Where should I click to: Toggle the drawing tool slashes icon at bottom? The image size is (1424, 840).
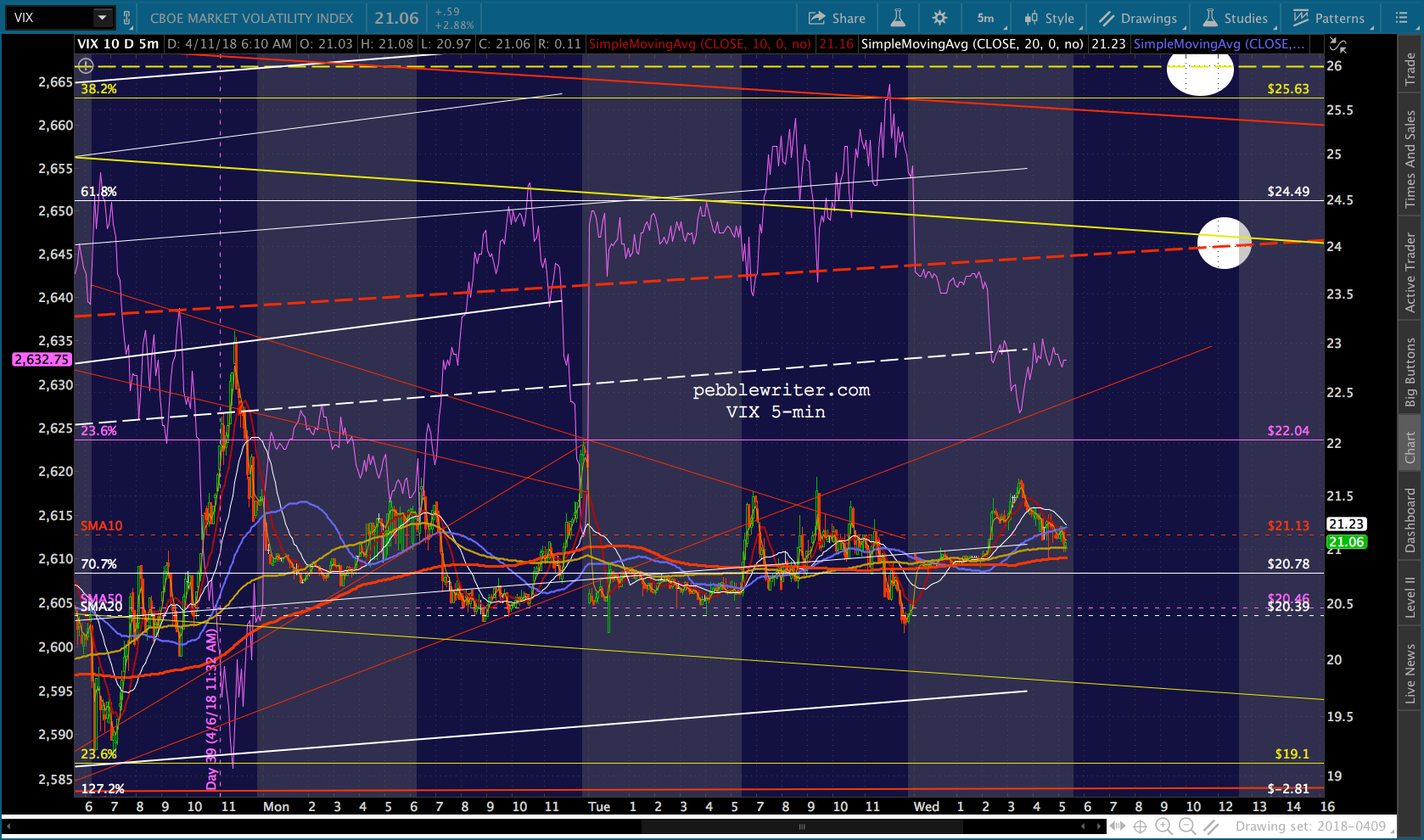point(1211,826)
